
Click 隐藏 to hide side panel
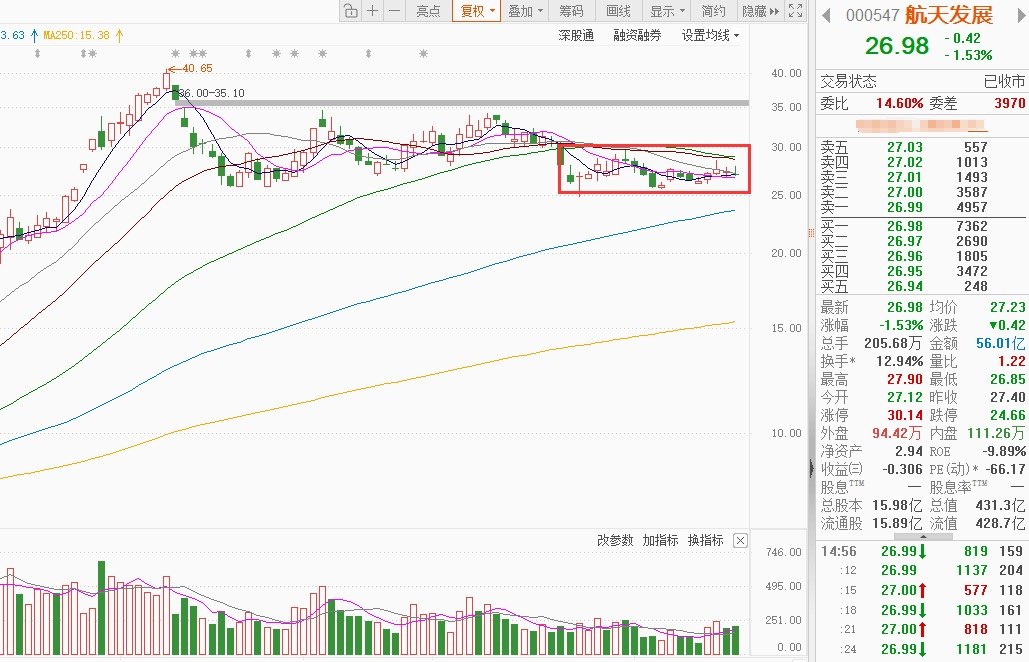click(760, 10)
